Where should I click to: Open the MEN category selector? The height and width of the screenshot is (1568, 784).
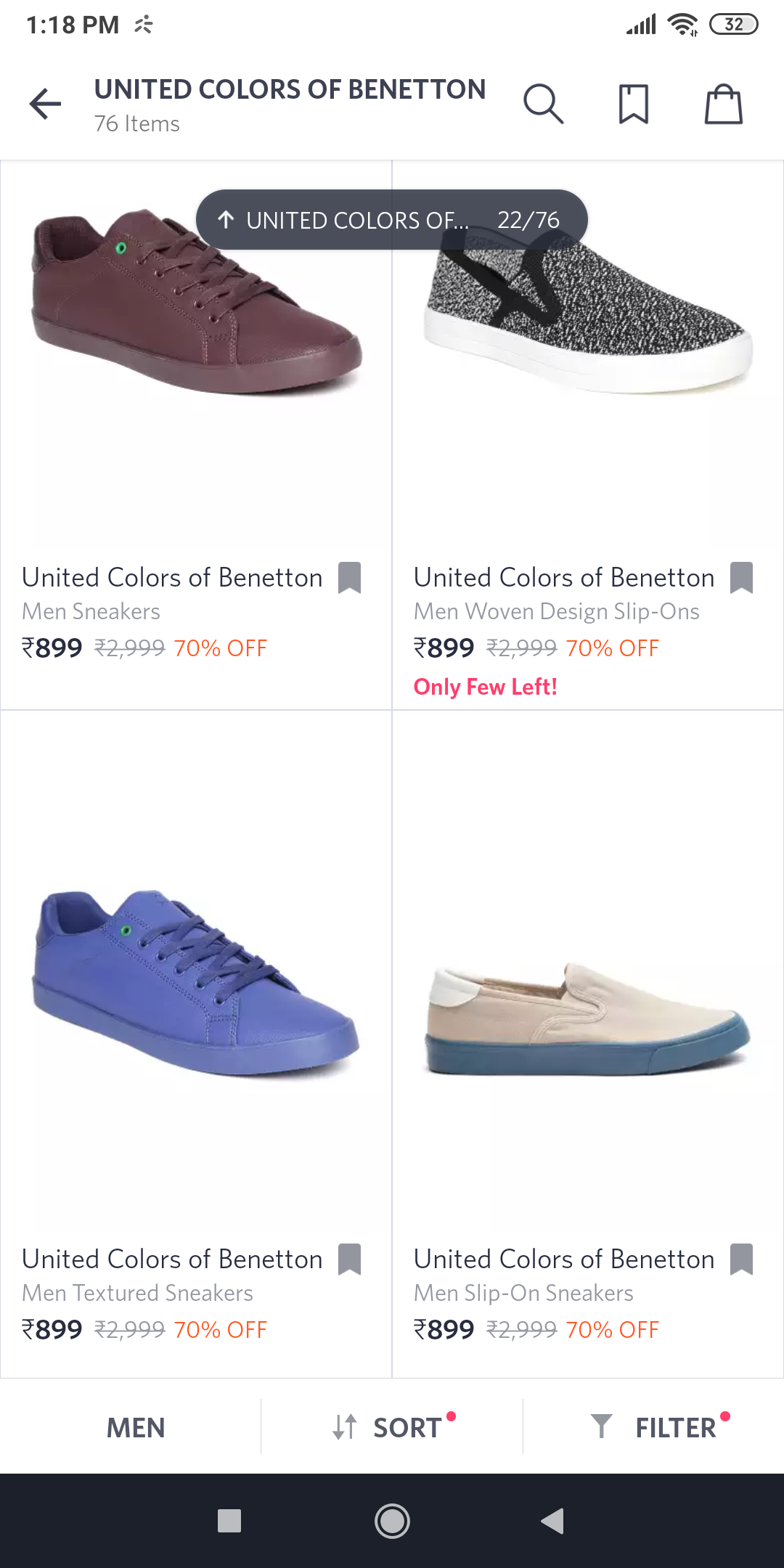coord(135,1426)
